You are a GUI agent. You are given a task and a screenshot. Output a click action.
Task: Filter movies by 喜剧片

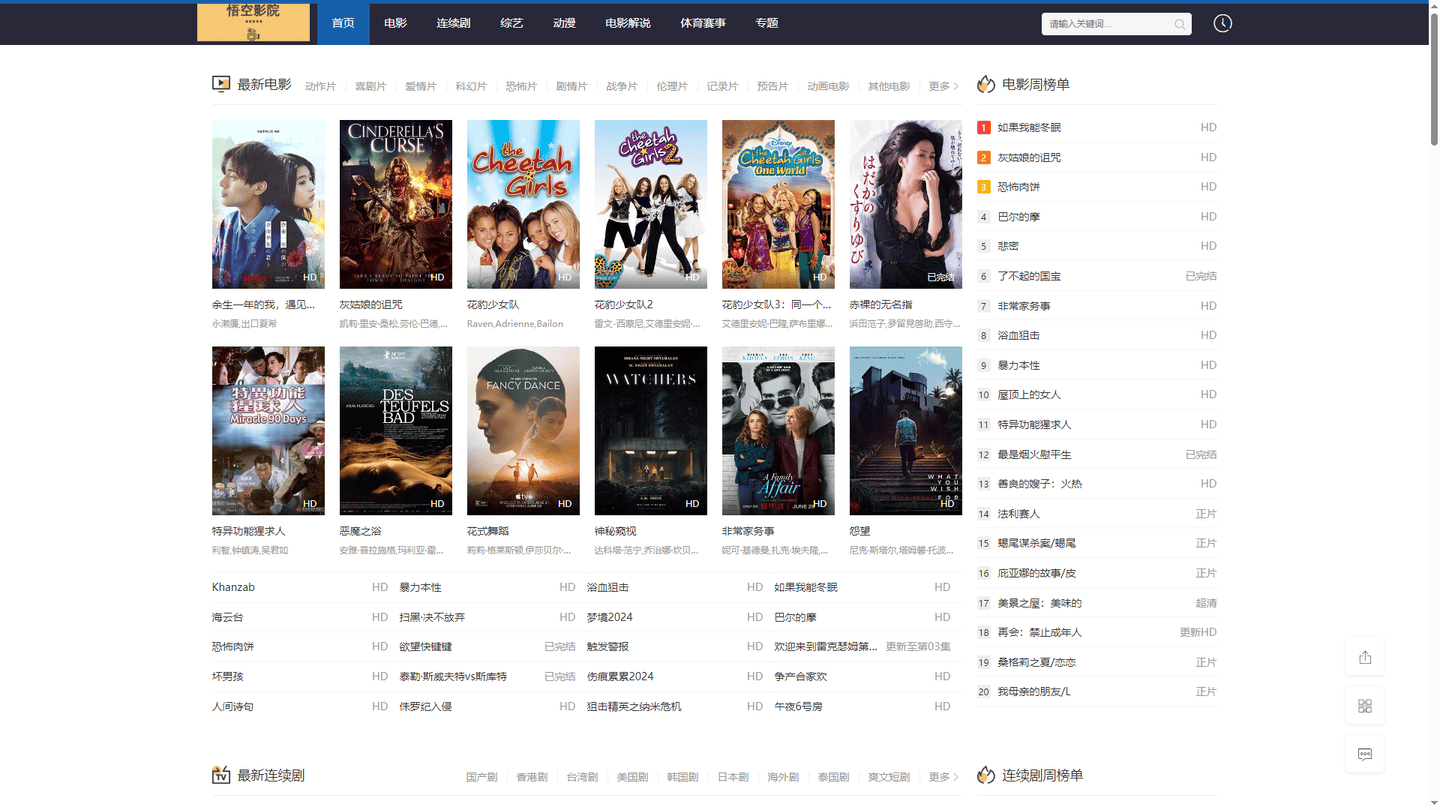[x=370, y=86]
